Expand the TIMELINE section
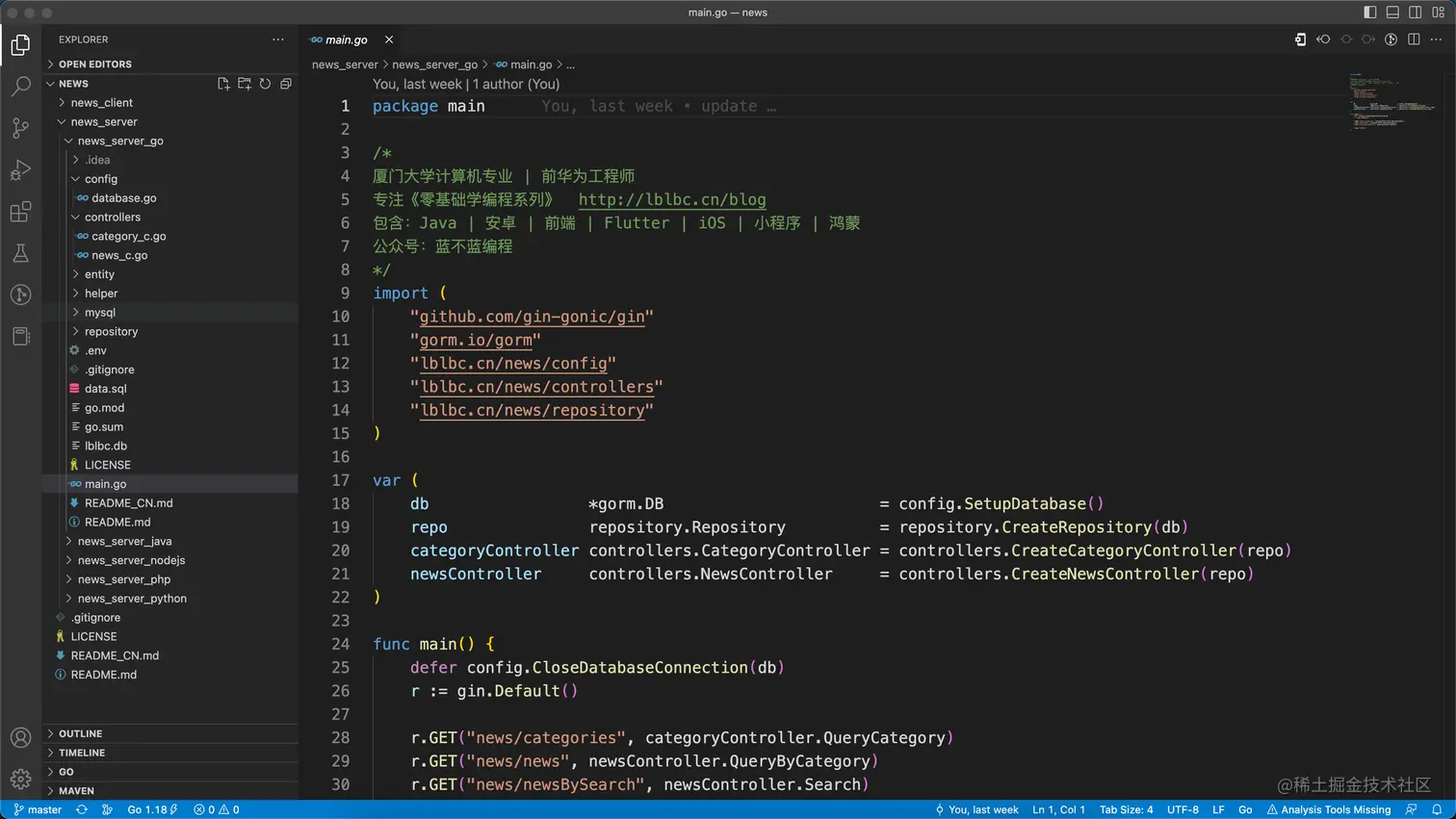The height and width of the screenshot is (819, 1456). [169, 753]
